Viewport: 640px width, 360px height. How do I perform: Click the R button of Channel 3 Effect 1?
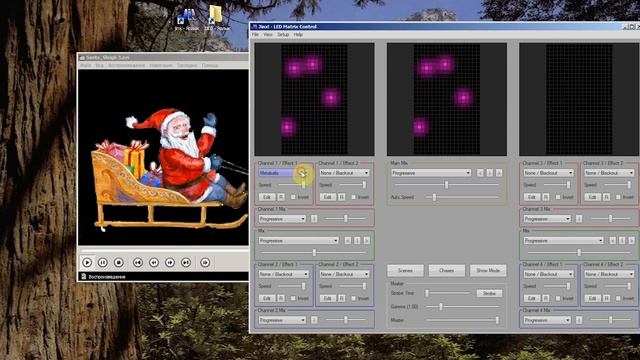click(x=546, y=197)
